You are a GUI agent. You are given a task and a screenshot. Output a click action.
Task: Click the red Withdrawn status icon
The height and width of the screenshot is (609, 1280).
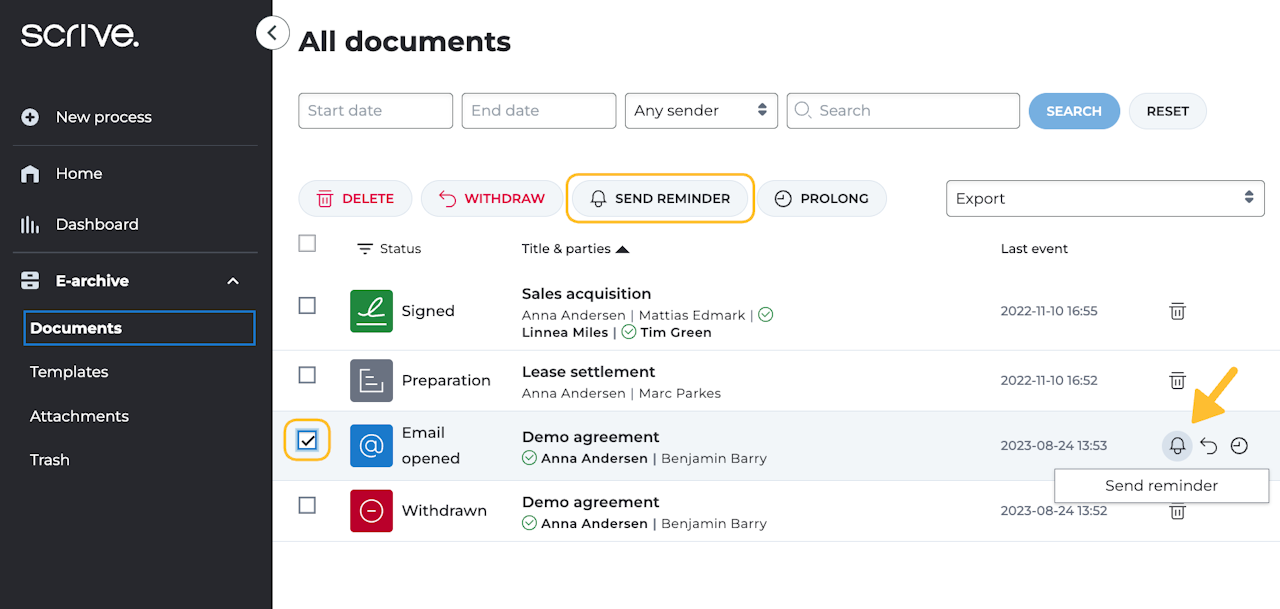(371, 510)
